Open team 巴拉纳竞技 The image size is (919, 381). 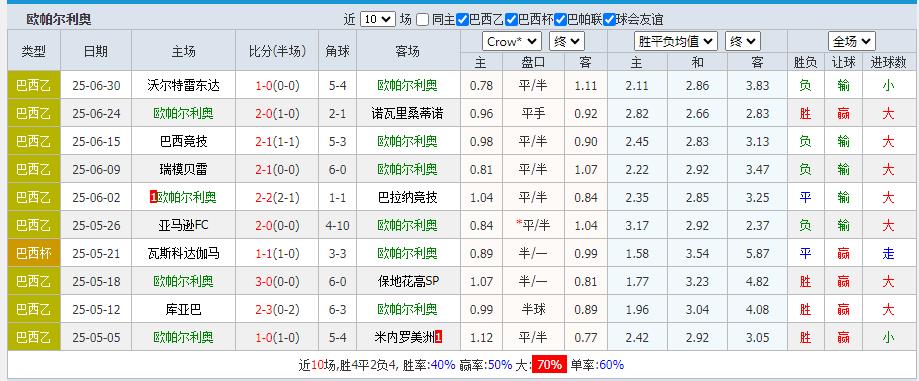pos(407,198)
